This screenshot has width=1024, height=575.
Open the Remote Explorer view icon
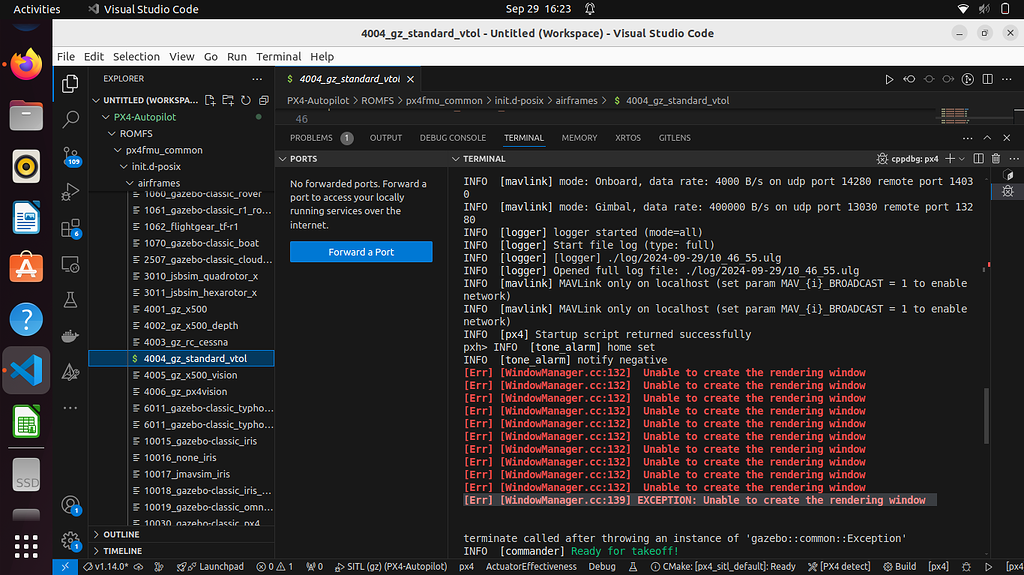70,264
